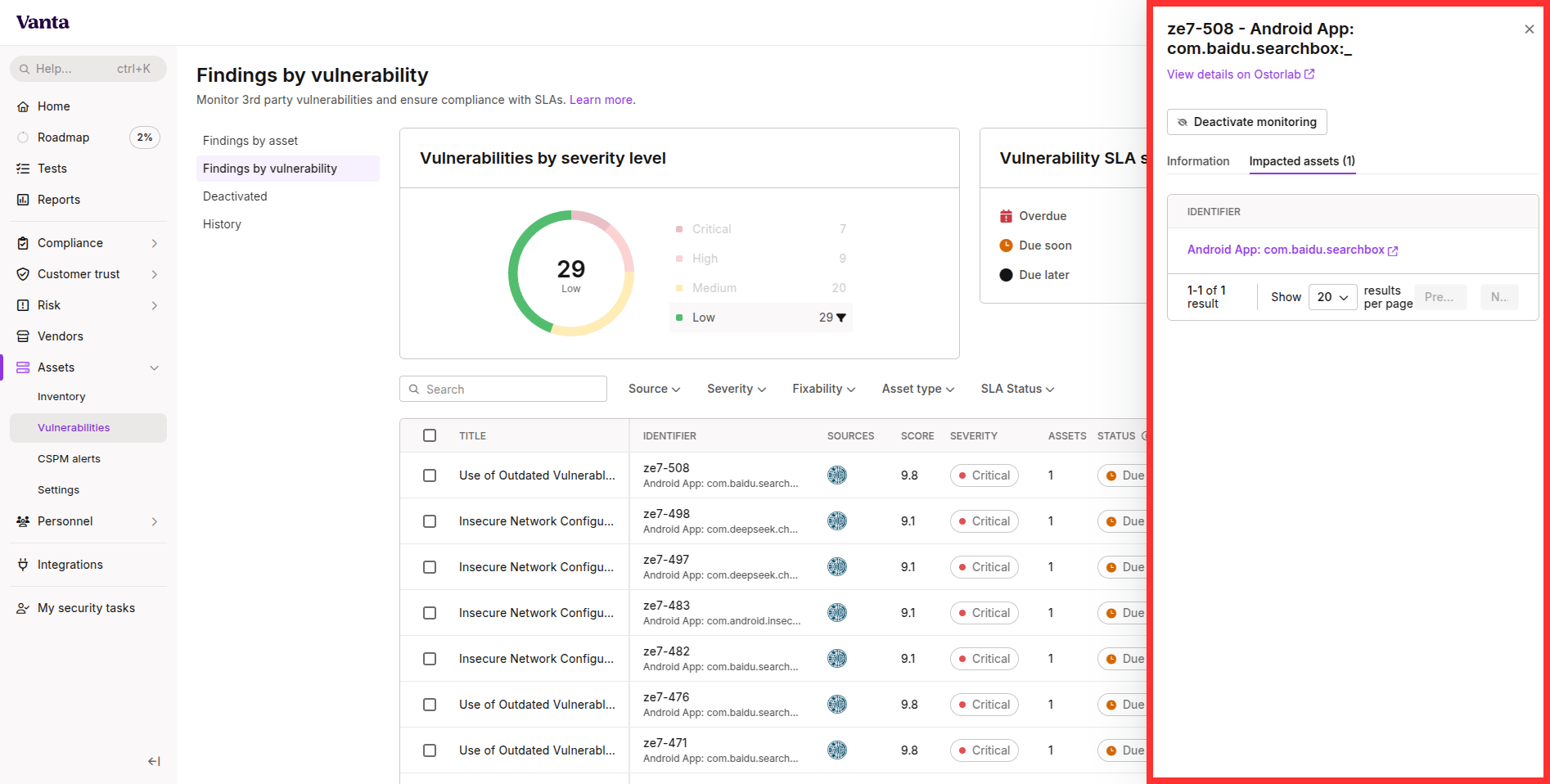Close the ze7-508 details panel

coord(1529,29)
